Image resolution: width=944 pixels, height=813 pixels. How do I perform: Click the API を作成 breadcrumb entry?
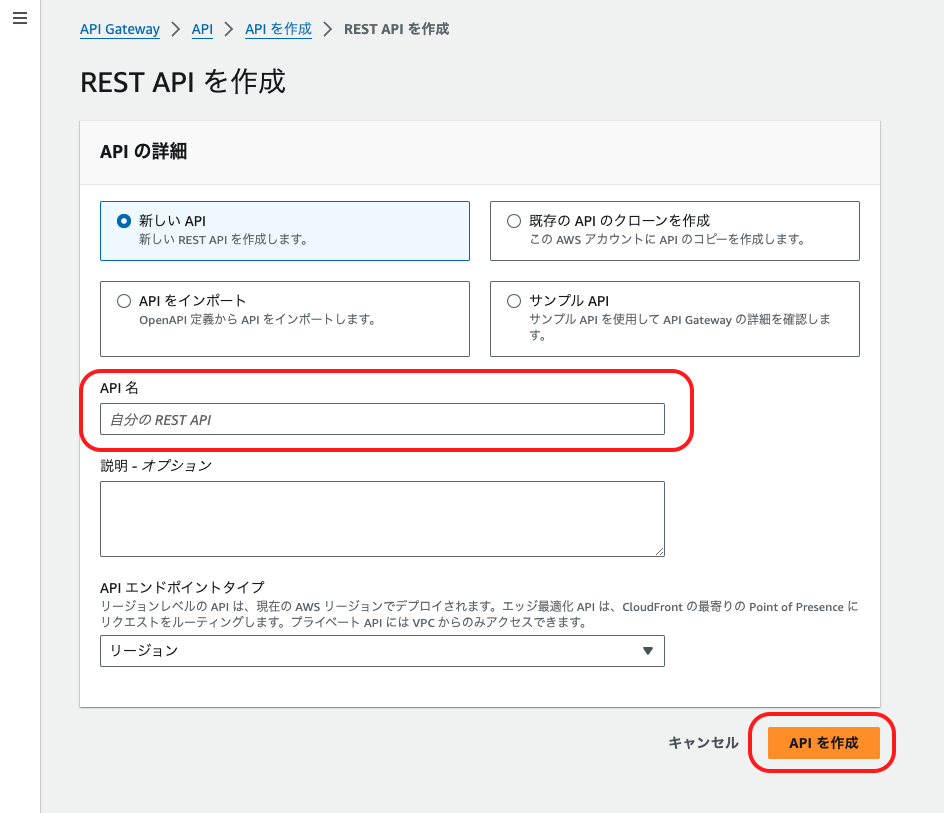click(277, 29)
